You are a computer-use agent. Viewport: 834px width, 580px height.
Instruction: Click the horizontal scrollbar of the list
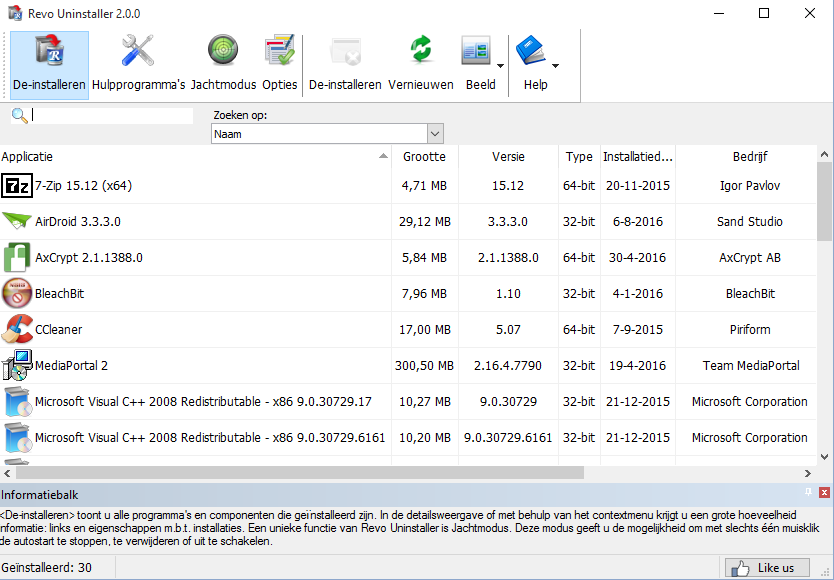(x=300, y=473)
